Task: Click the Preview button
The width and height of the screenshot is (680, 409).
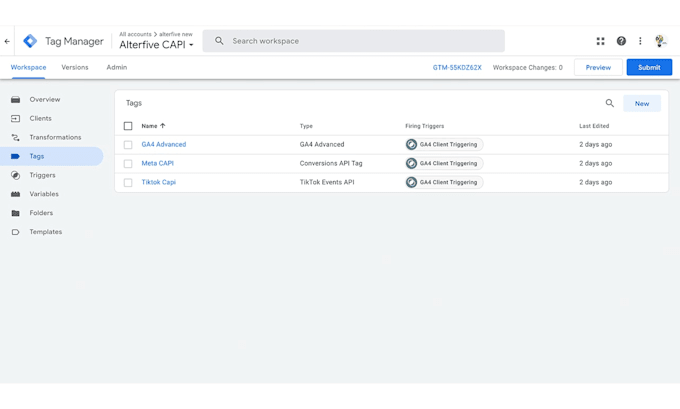Action: (598, 68)
